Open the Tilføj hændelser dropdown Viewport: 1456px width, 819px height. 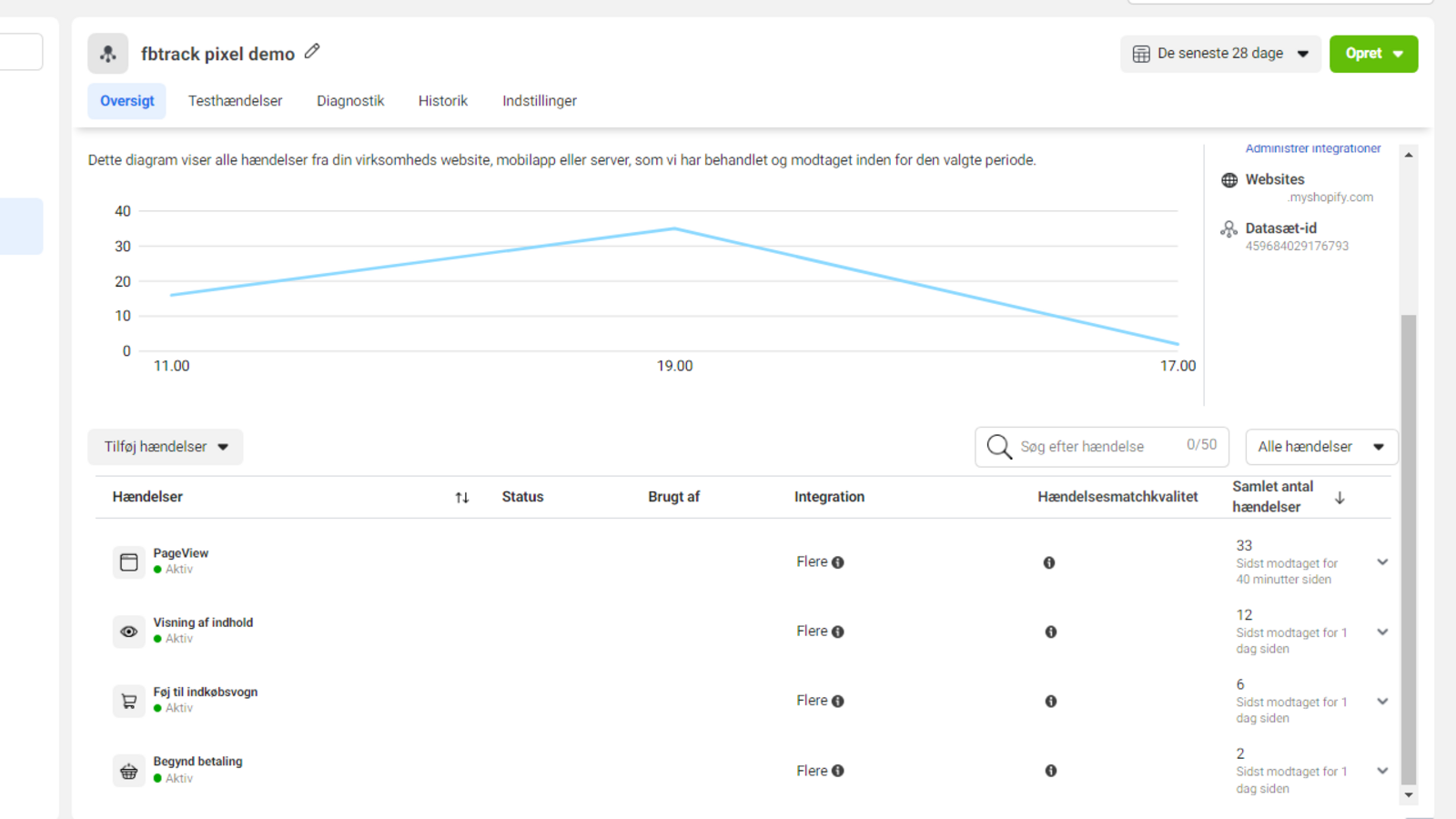(166, 447)
